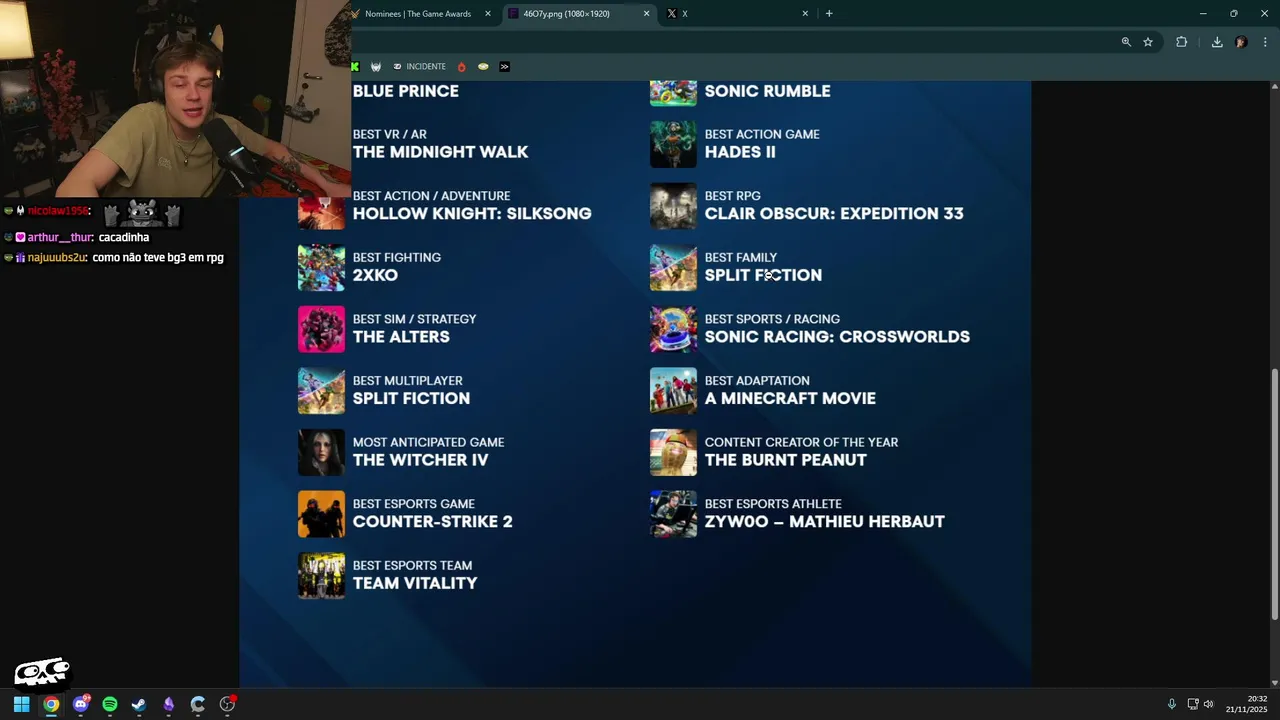Viewport: 1280px width, 720px height.
Task: Click the Sonic Rumble thumbnail
Action: click(673, 93)
